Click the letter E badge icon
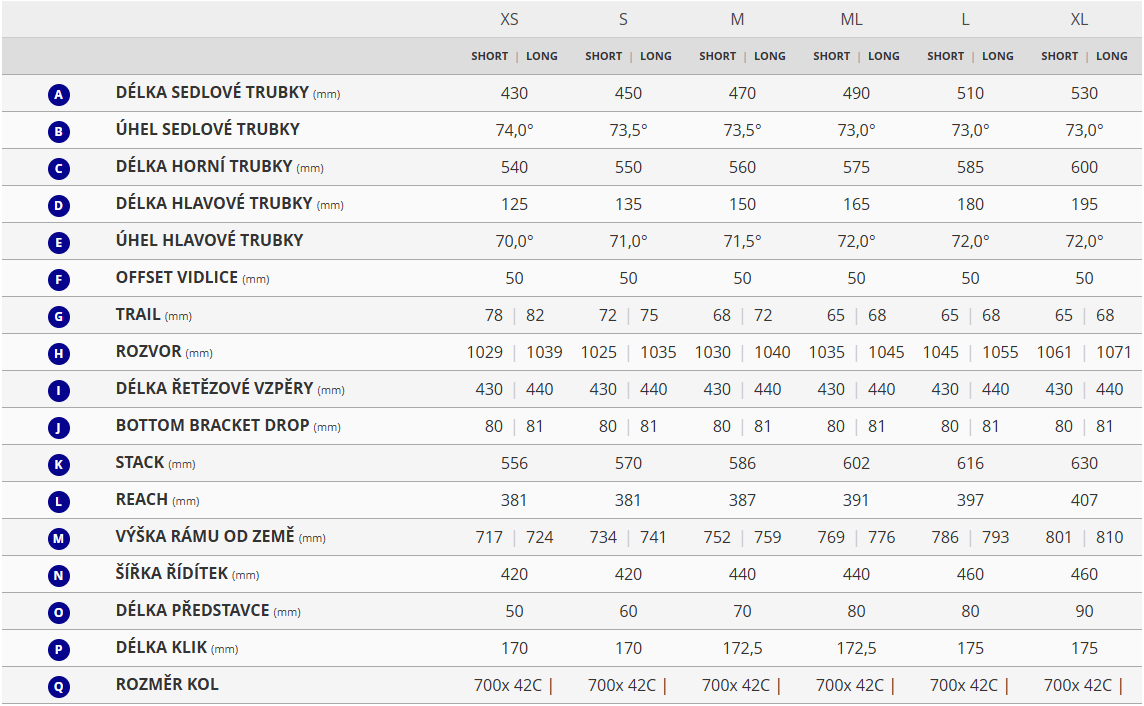Viewport: 1144px width, 706px height. [59, 243]
